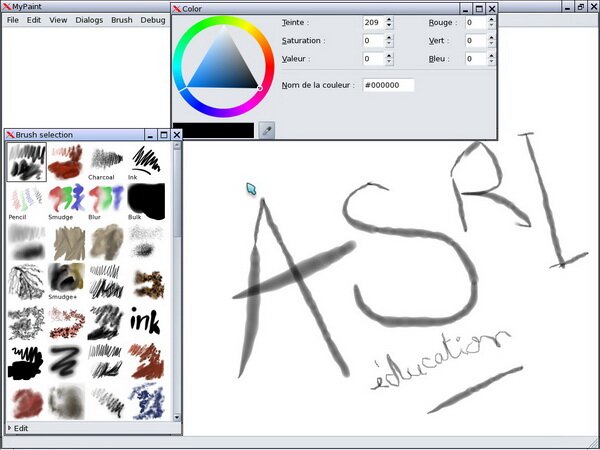Click the brush list scrollbar up arrow
The width and height of the screenshot is (600, 450).
pos(176,145)
